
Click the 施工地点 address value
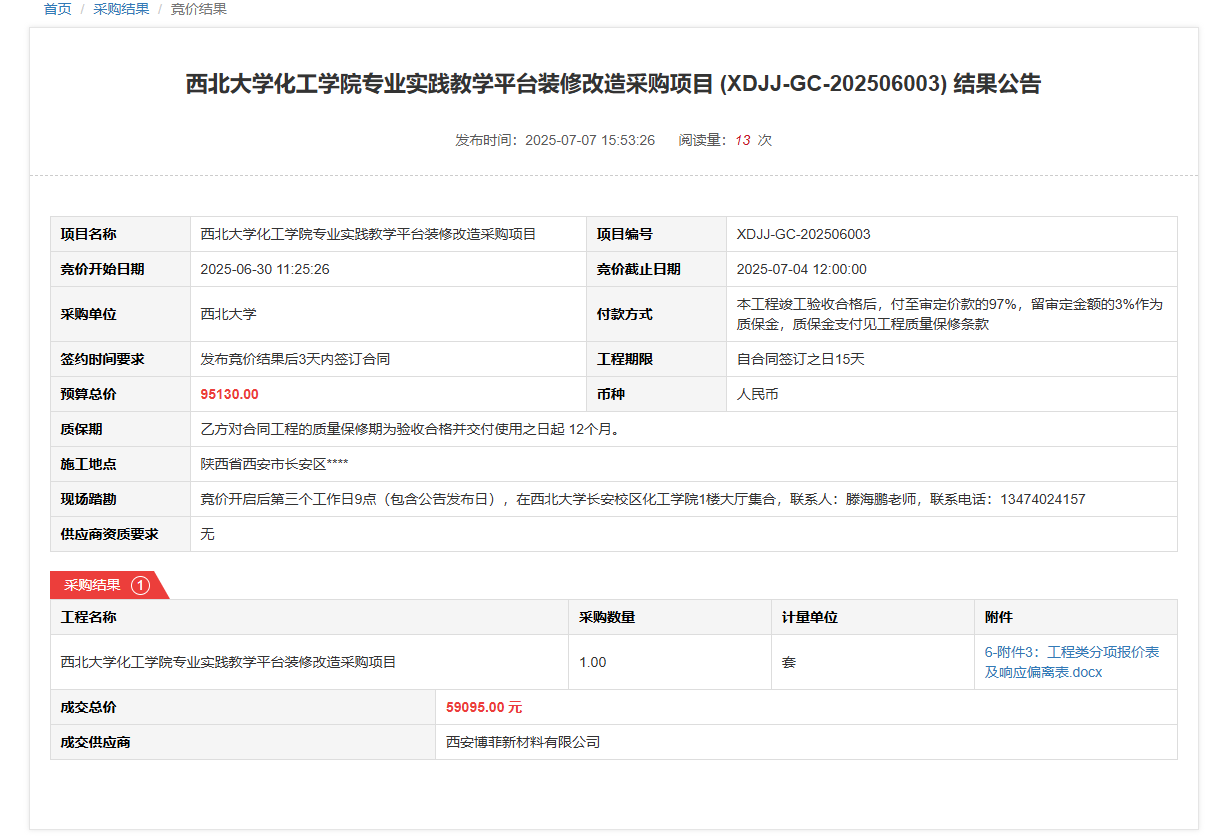[274, 464]
